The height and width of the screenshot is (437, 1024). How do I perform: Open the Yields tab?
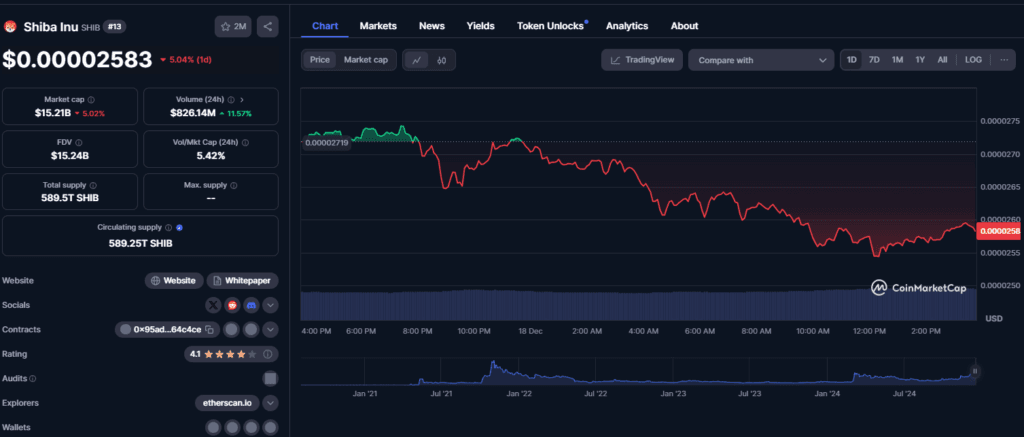(481, 26)
